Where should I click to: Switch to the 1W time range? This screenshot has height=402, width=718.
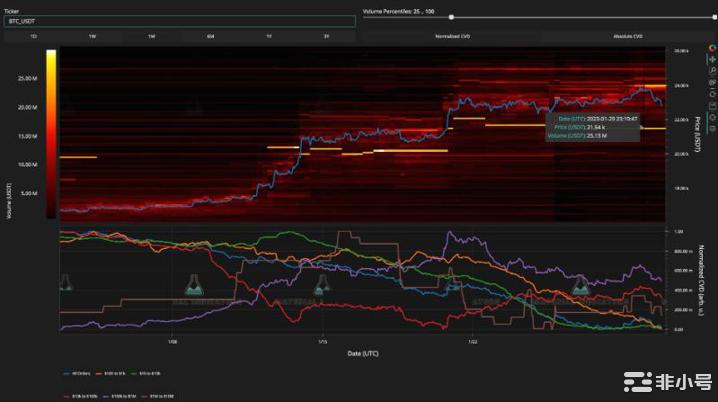pos(92,36)
